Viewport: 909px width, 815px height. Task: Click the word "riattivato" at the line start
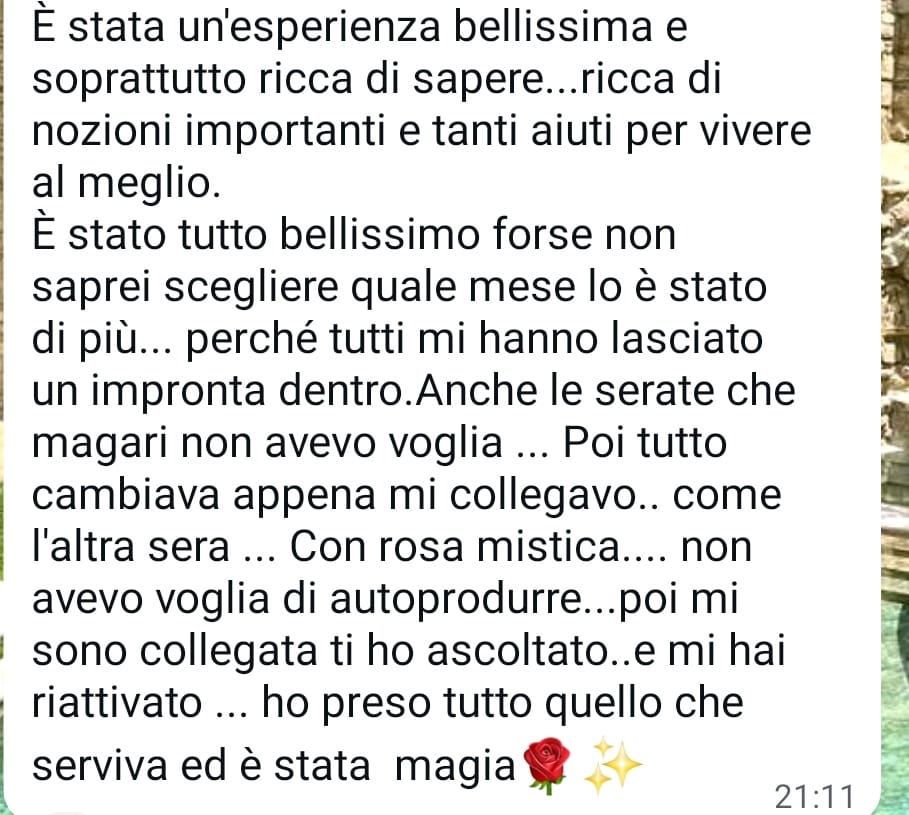tap(117, 703)
